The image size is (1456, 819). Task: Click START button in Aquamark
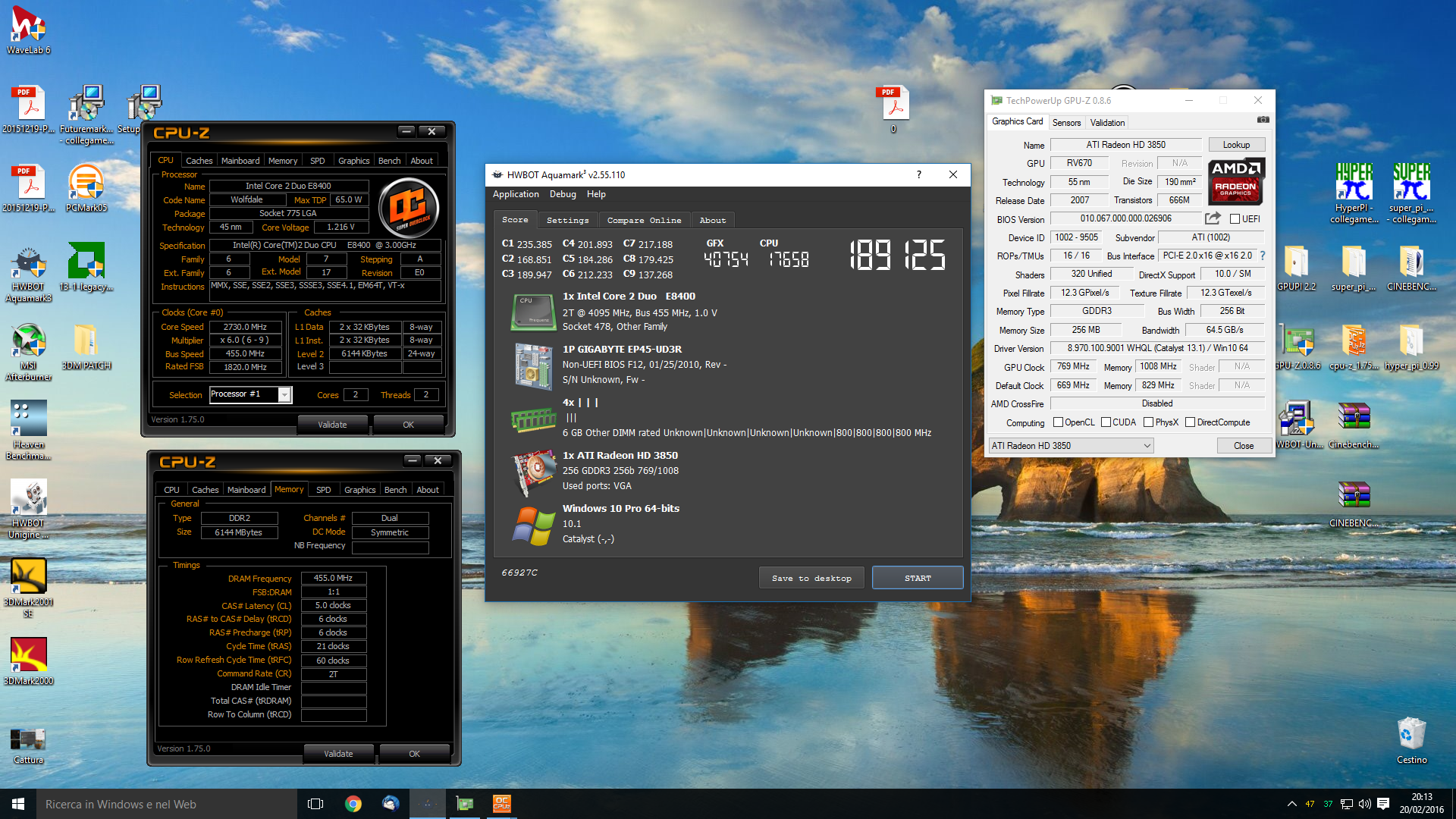pos(918,578)
